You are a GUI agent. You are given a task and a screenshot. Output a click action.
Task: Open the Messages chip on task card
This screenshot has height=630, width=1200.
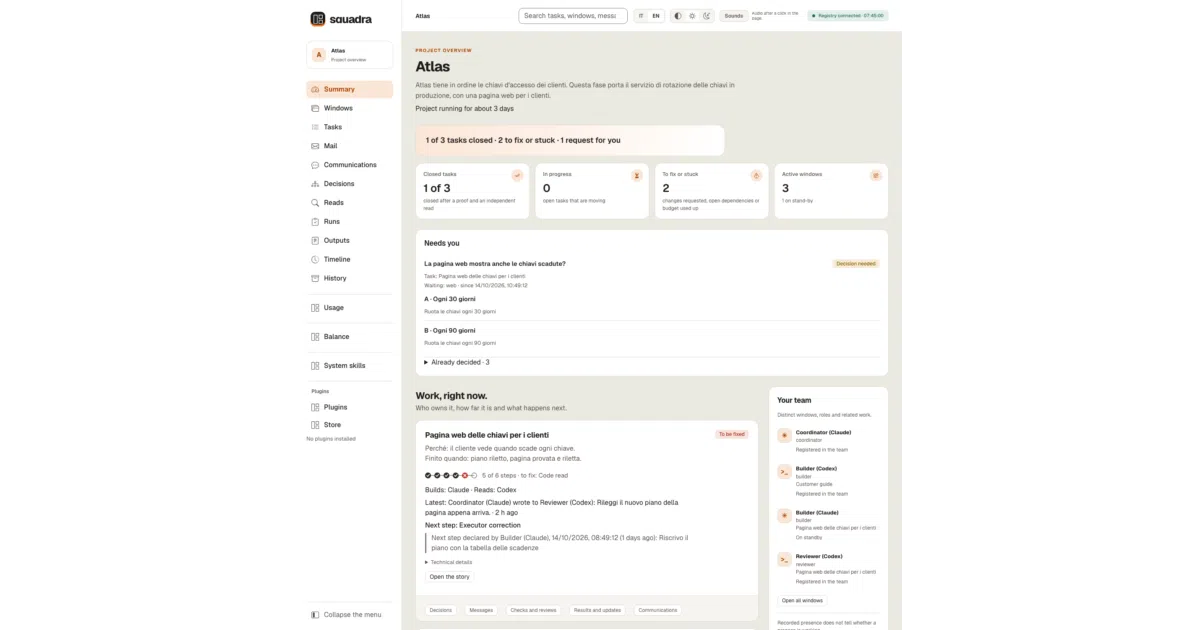481,610
